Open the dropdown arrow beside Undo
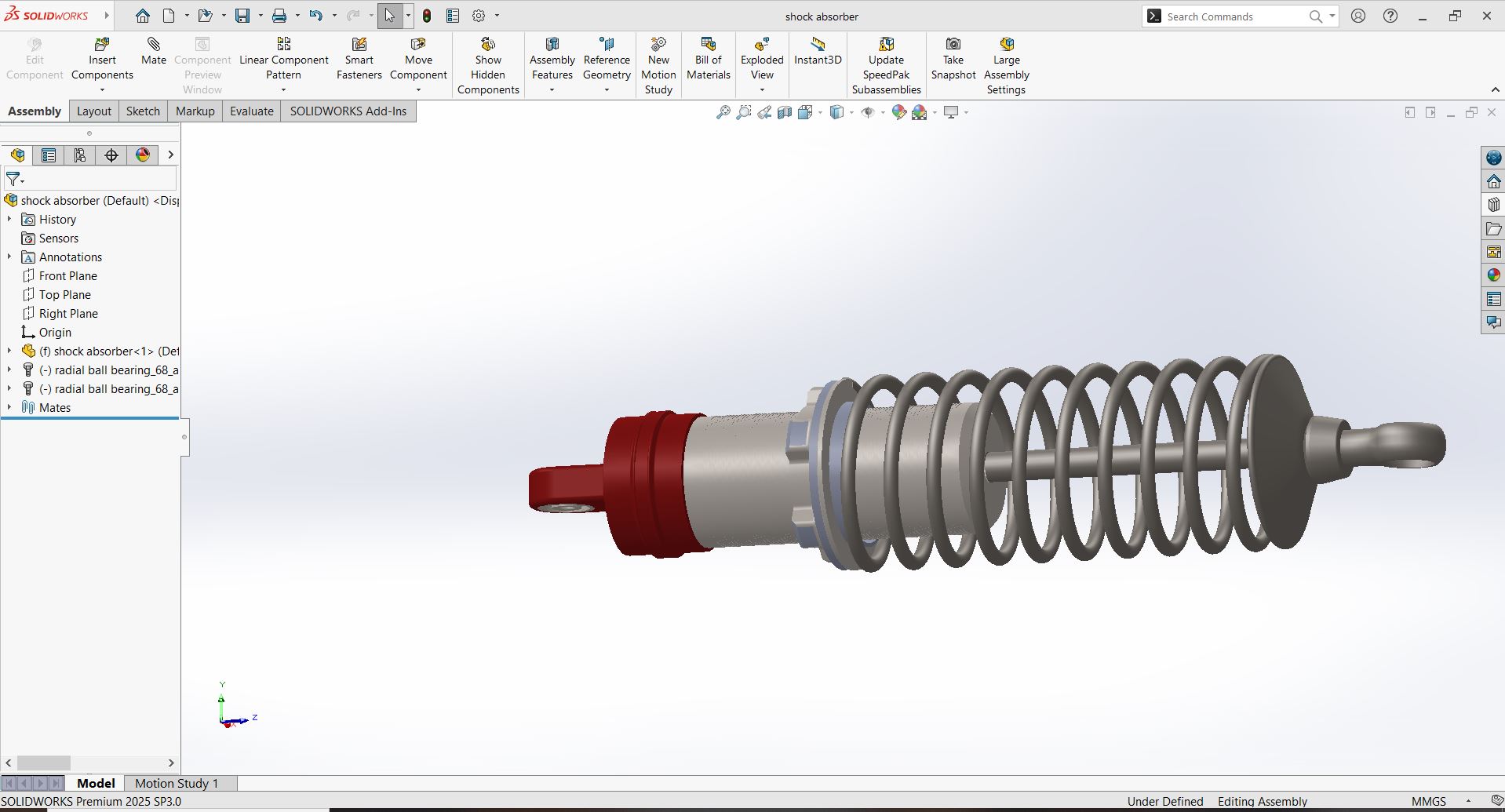The image size is (1505, 812). (334, 16)
